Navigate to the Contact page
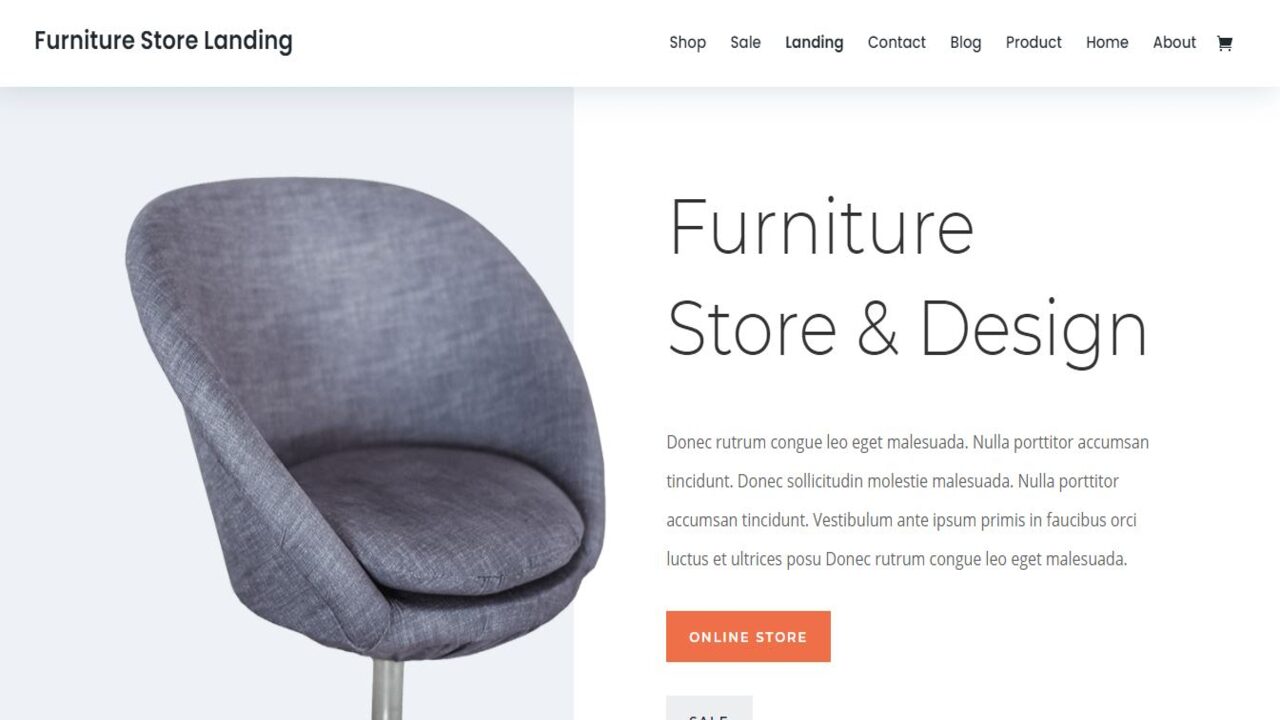This screenshot has height=720, width=1280. pos(897,42)
